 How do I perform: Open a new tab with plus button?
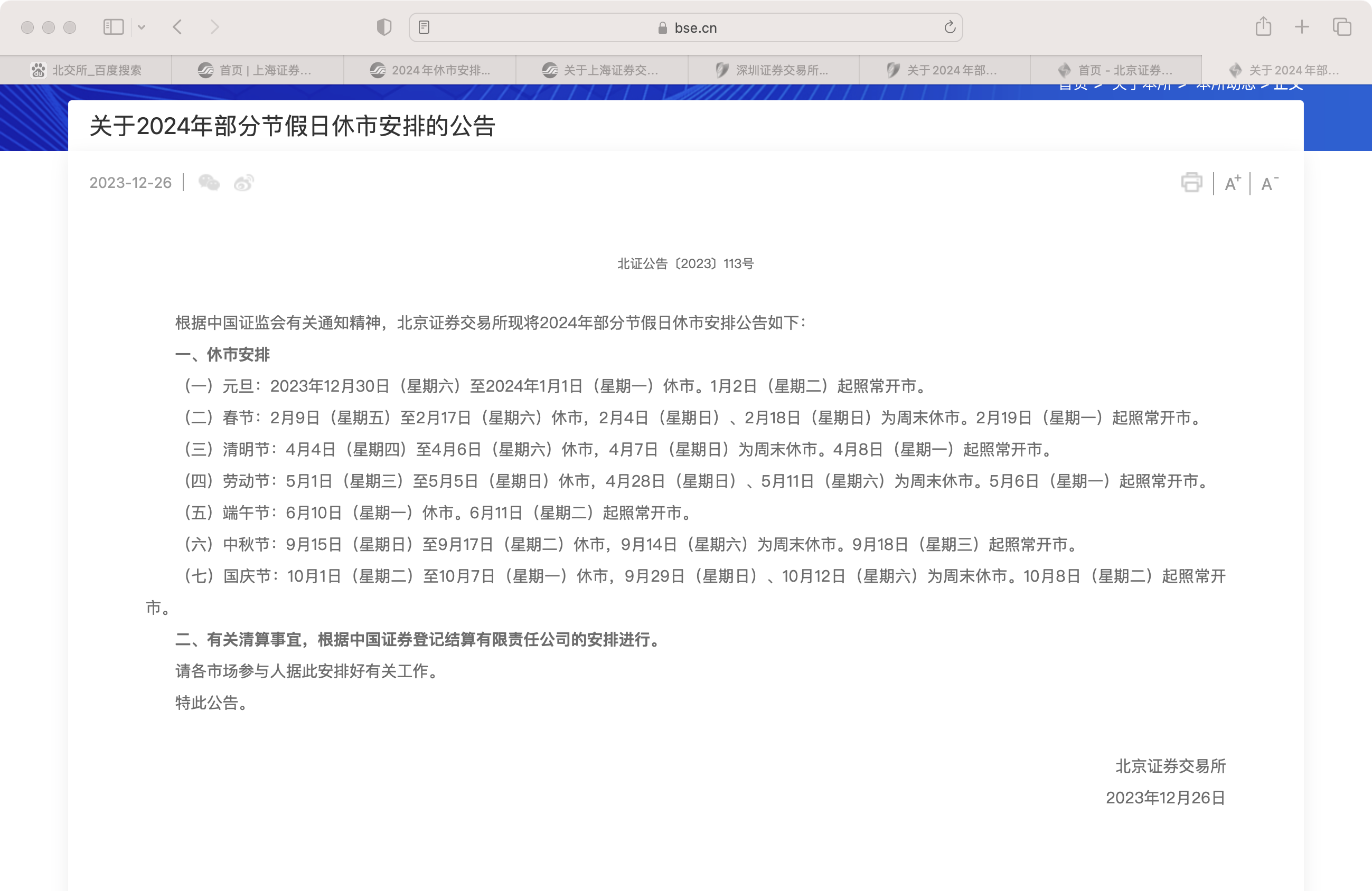click(1302, 27)
